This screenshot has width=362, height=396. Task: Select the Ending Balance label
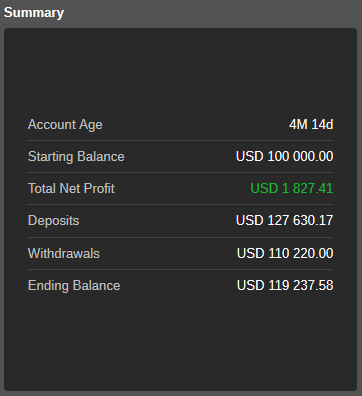pos(74,286)
